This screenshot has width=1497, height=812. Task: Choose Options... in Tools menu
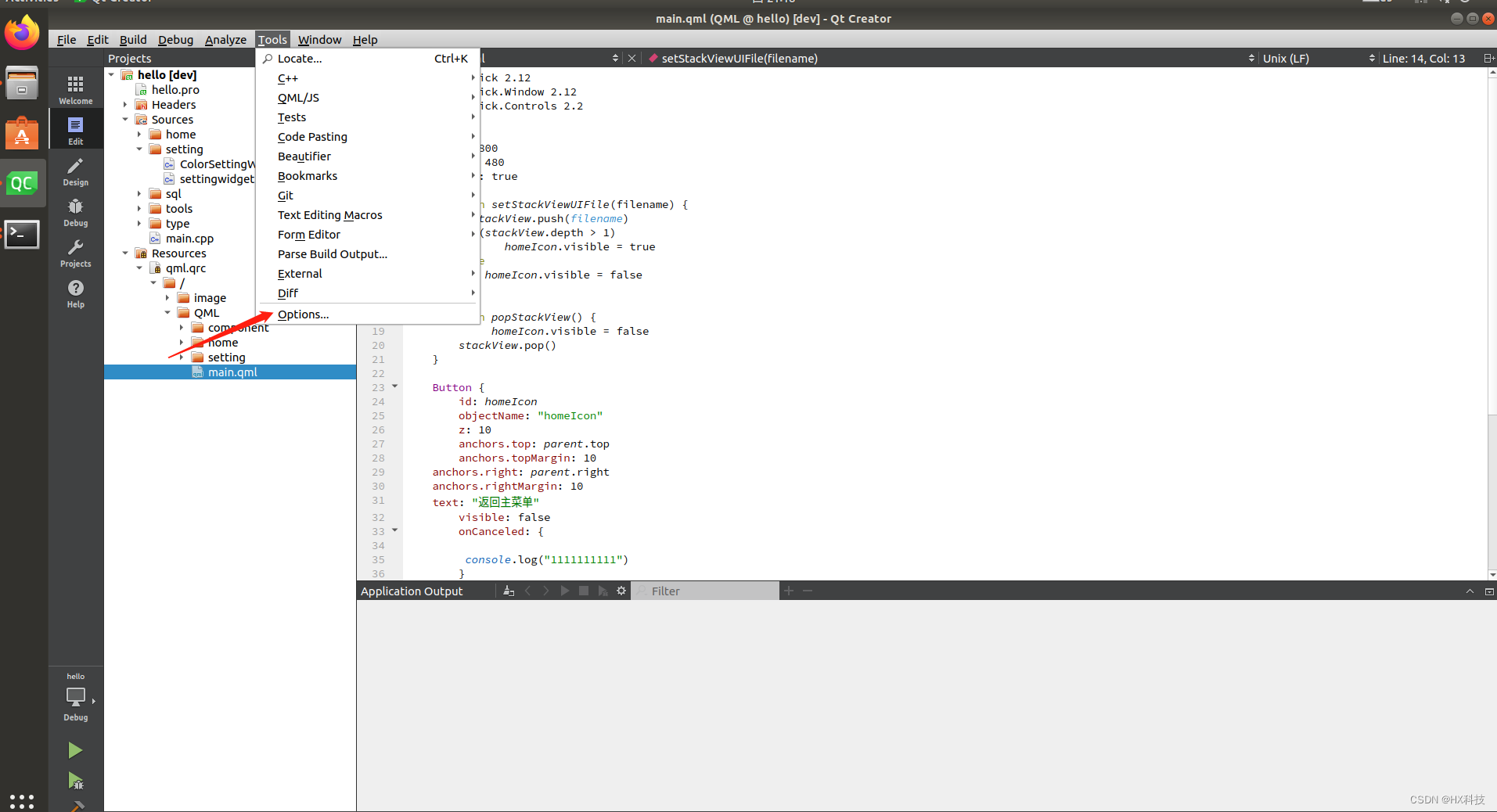point(368,314)
